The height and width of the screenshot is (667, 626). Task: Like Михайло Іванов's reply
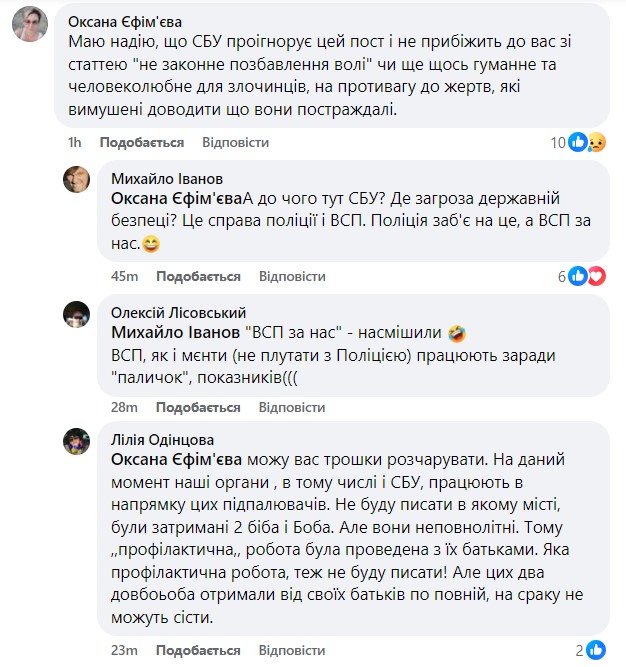pyautogui.click(x=199, y=277)
